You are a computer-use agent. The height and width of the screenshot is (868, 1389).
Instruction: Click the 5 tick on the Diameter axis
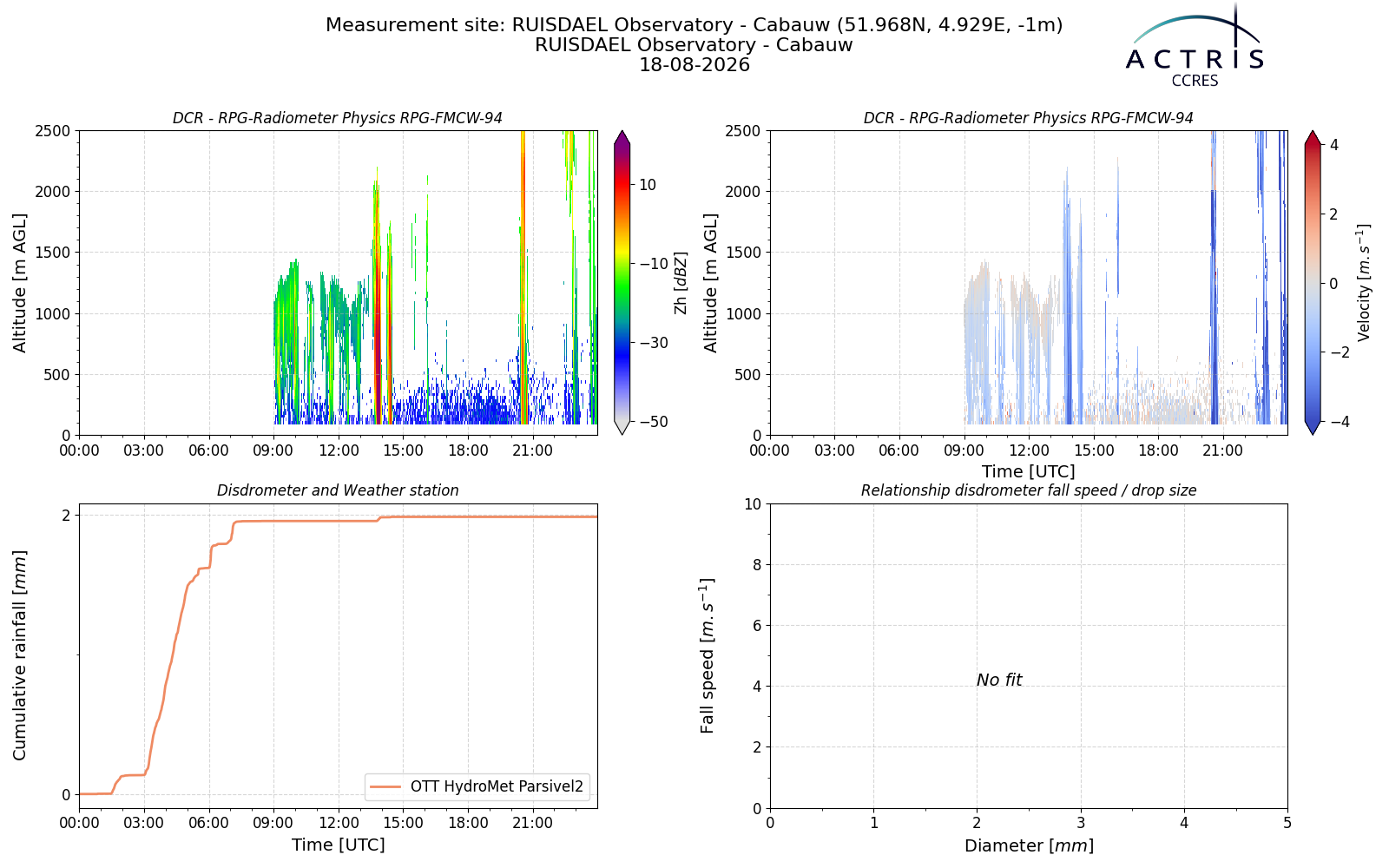tap(1287, 823)
